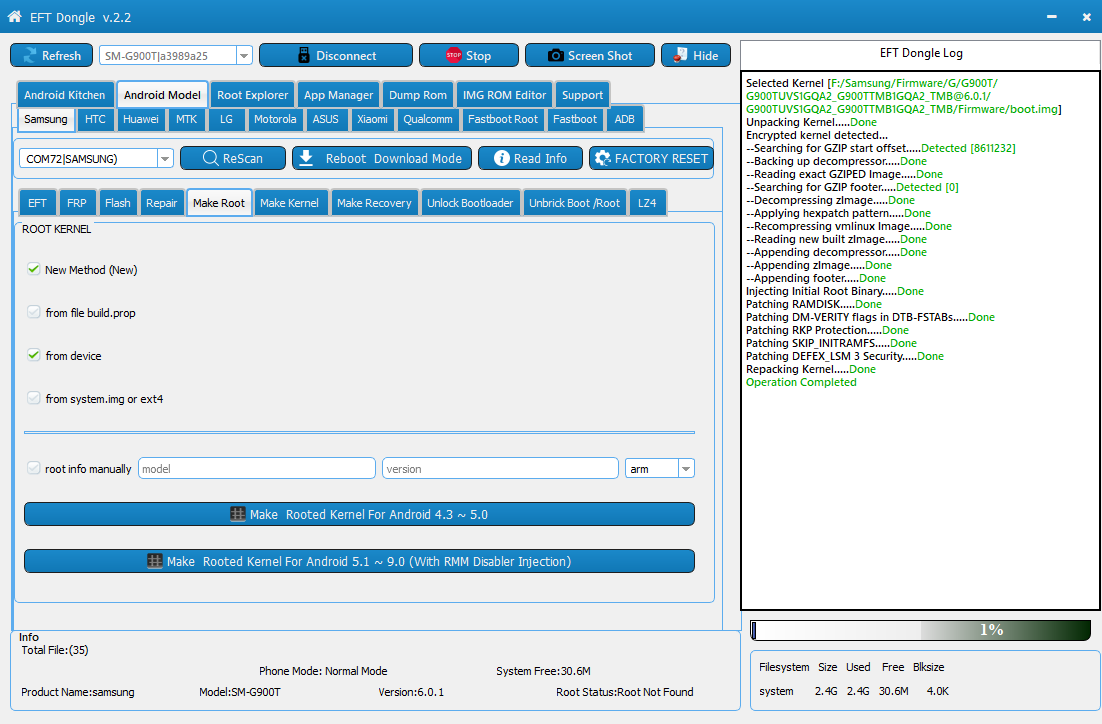
Task: Toggle the from device checkbox
Action: click(x=33, y=355)
